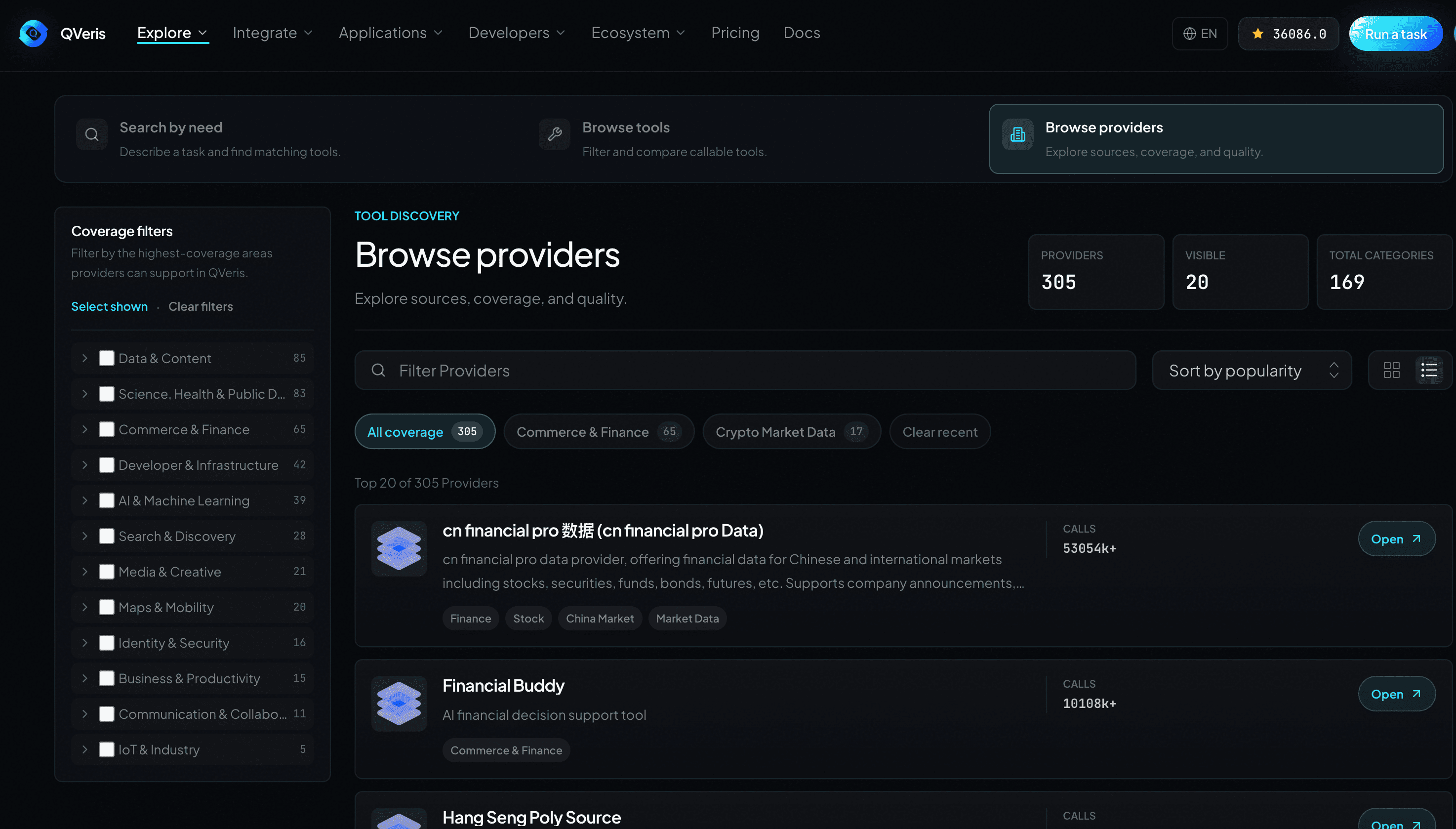Click the gold star credits icon

point(1257,34)
